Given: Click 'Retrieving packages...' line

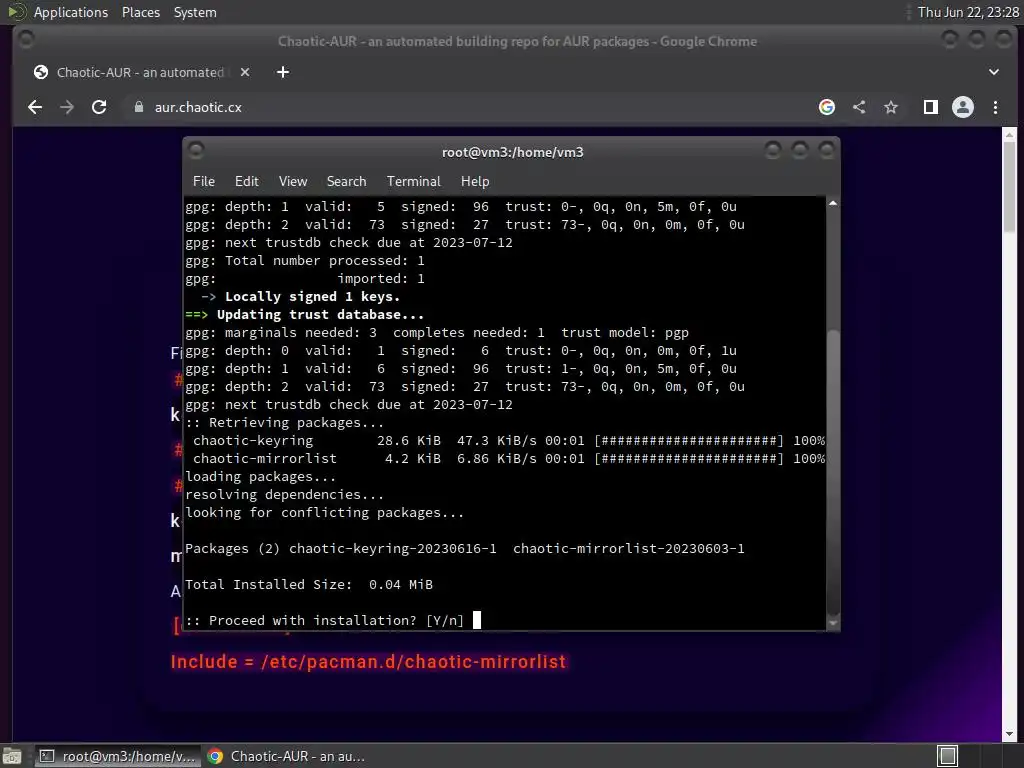Looking at the screenshot, I should tap(285, 423).
